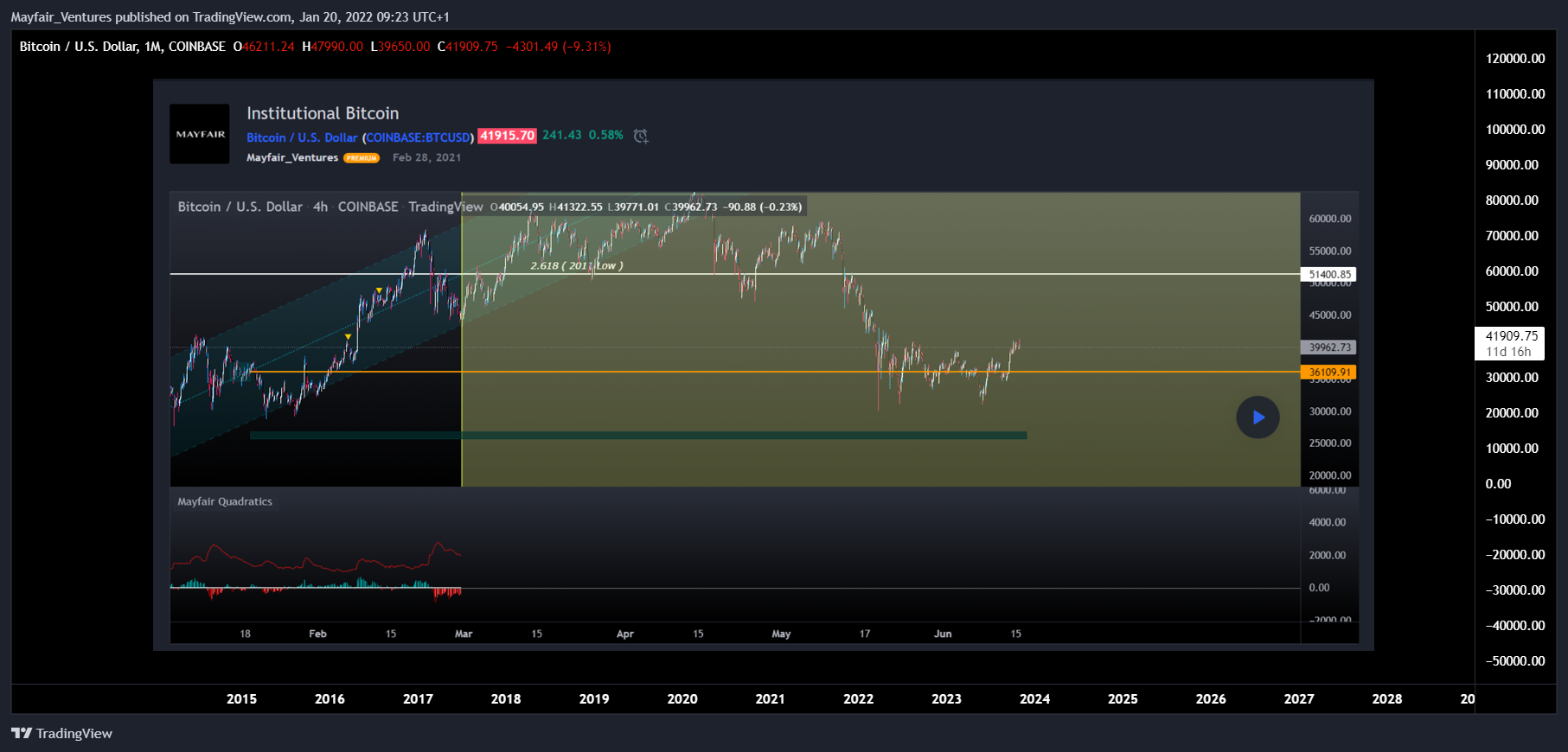Click the −20000.00 price scale label

(x=1515, y=555)
